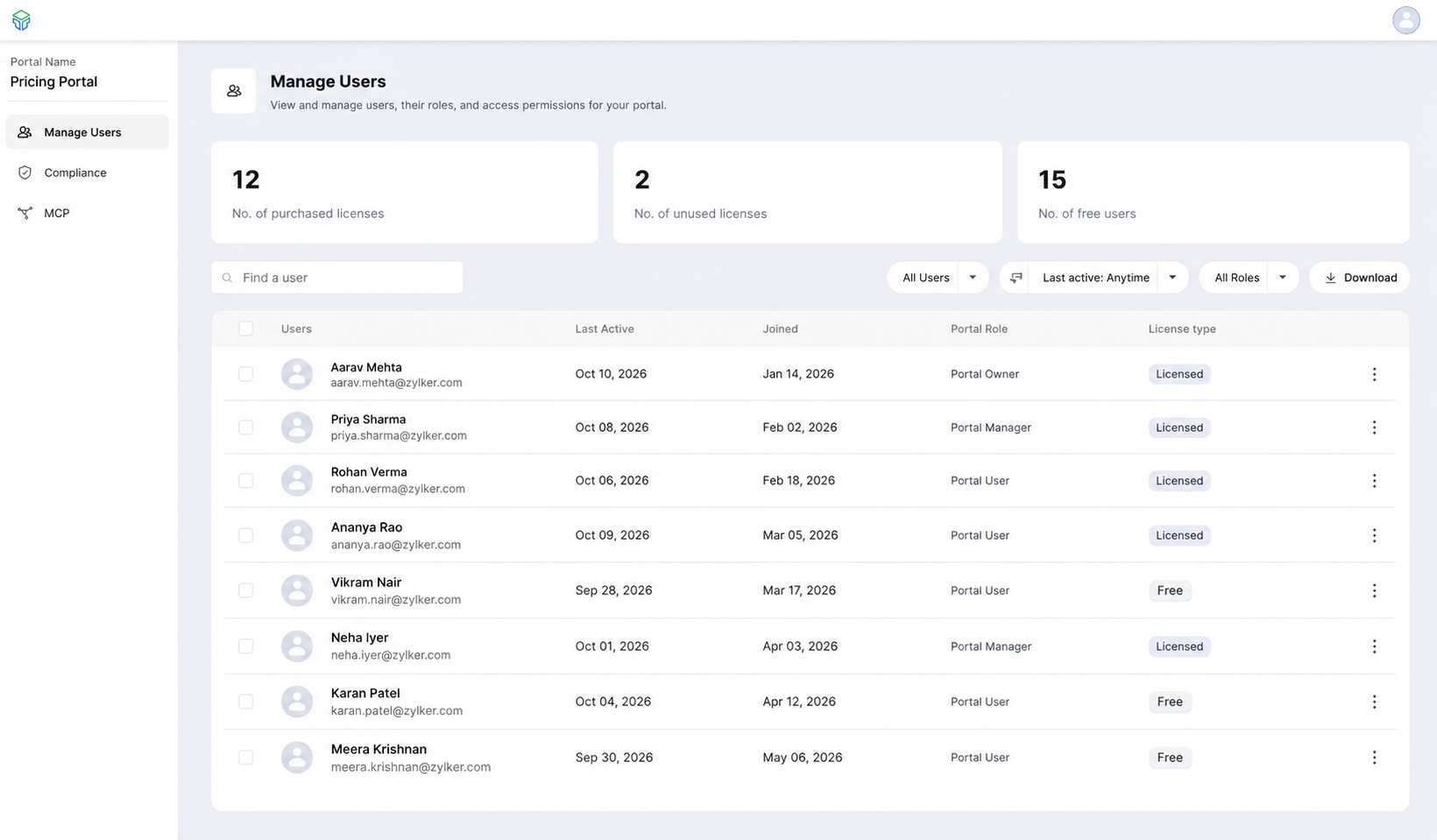Click the Free badge for Vikram Nair

(x=1170, y=590)
